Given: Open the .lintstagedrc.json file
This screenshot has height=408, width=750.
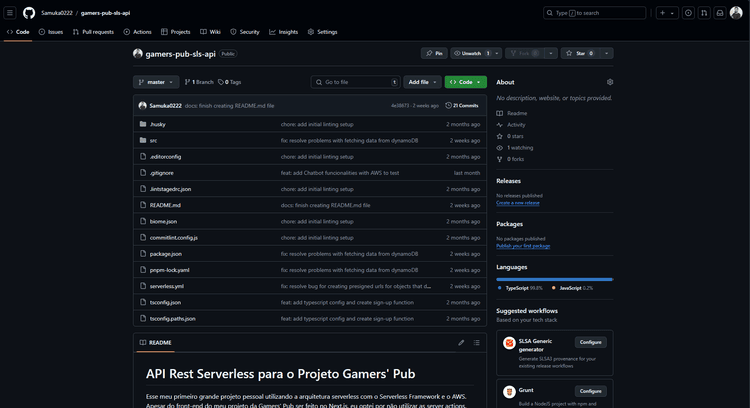Looking at the screenshot, I should 170,189.
